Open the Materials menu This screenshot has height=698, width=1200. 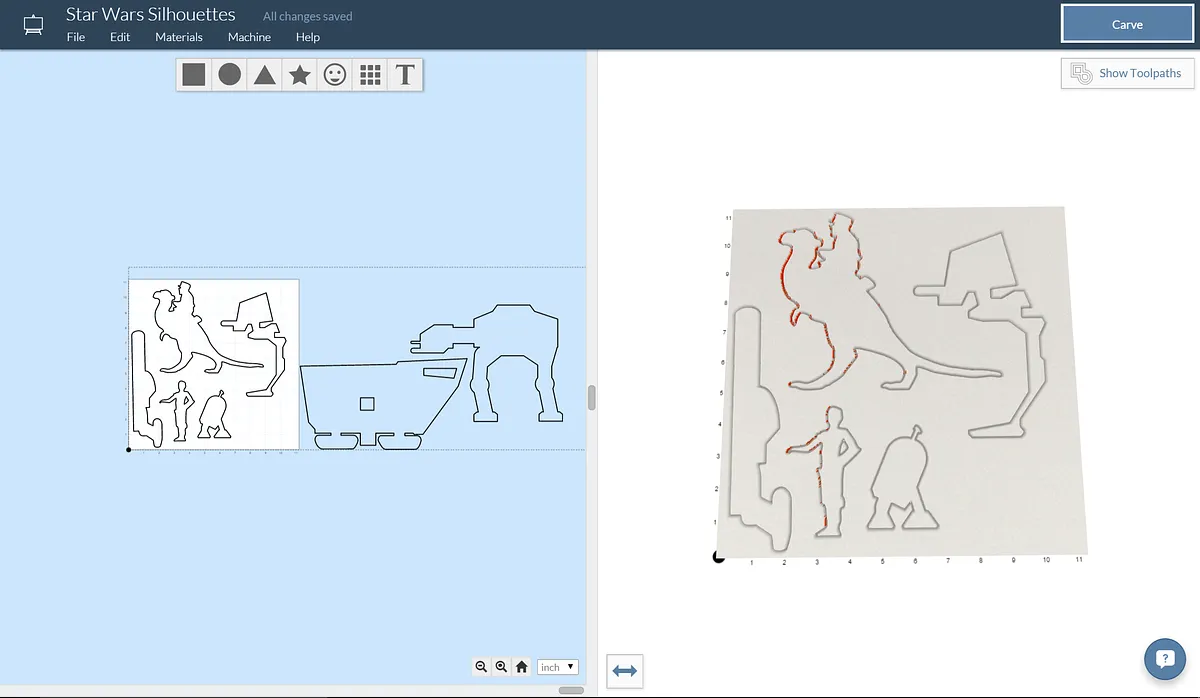179,37
